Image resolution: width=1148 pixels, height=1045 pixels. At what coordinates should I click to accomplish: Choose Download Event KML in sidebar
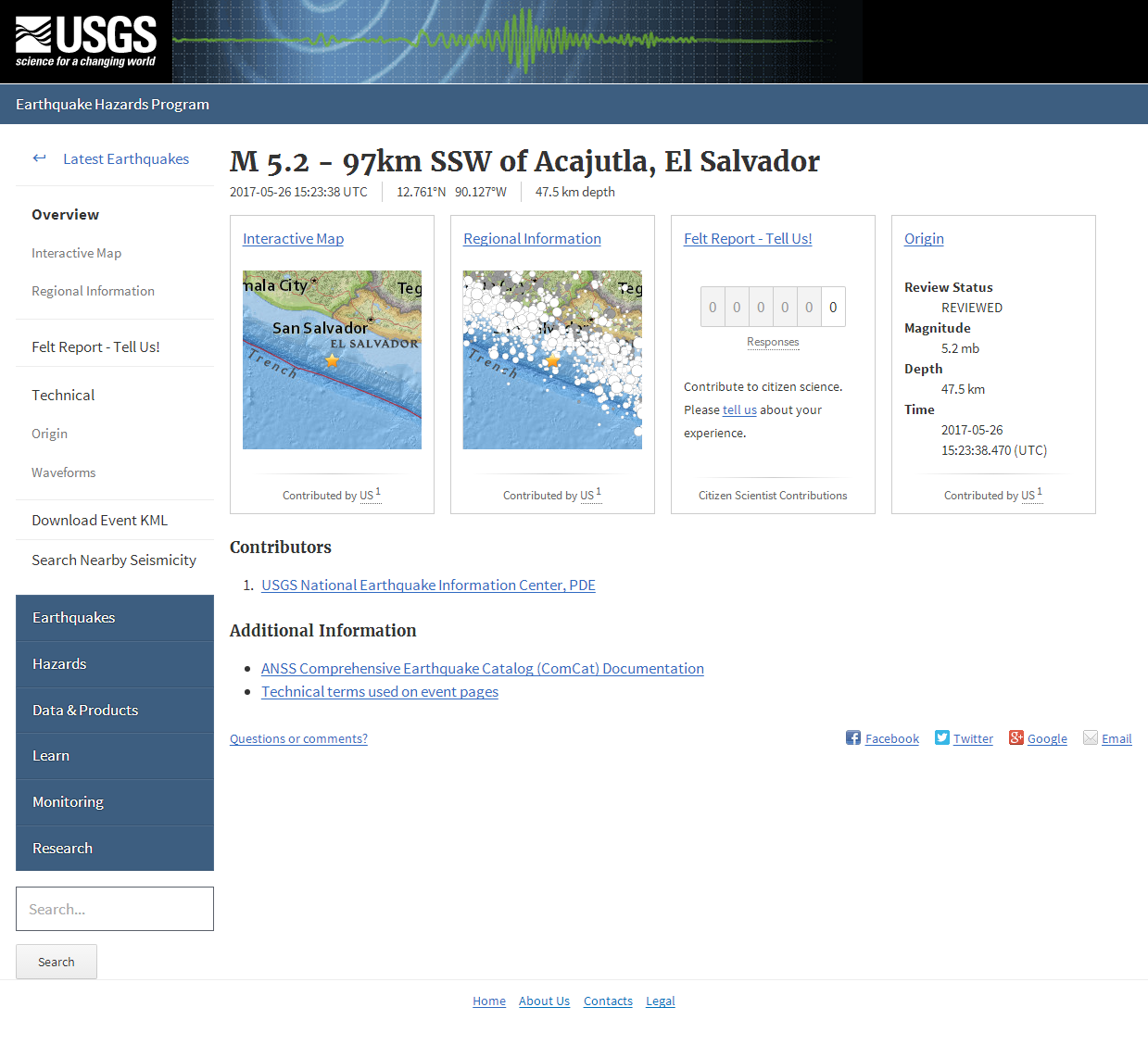coord(99,520)
